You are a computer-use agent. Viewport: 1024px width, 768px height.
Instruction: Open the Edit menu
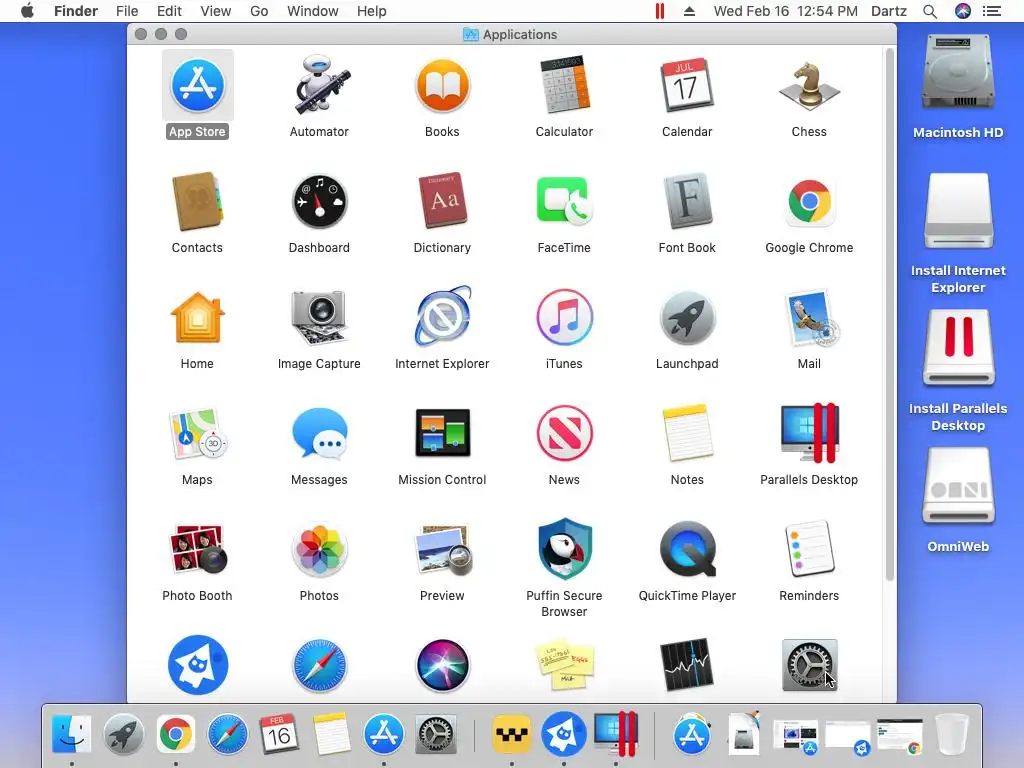pyautogui.click(x=169, y=11)
